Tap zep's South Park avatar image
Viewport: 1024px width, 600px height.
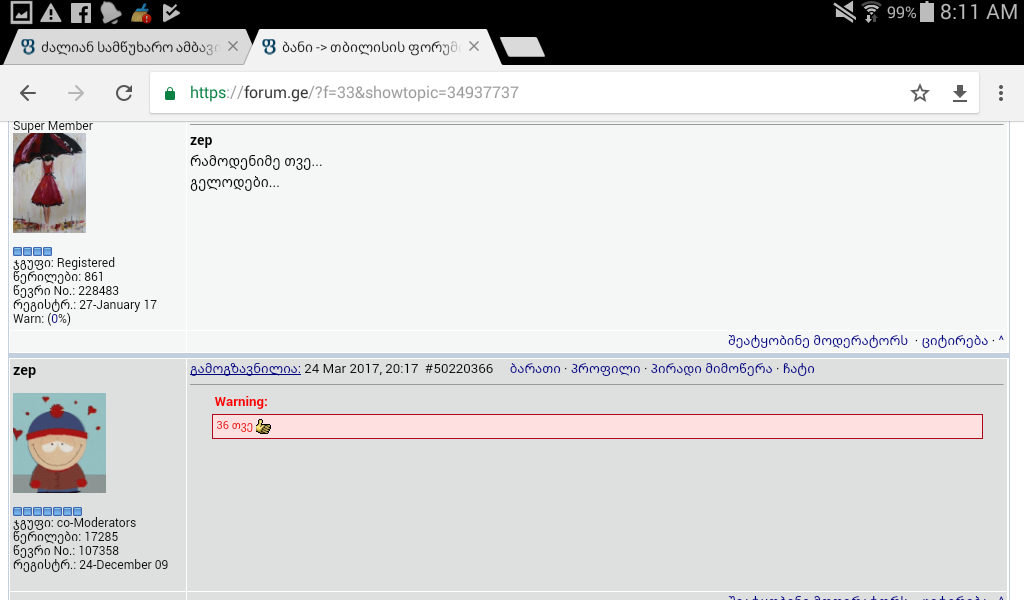pos(59,443)
